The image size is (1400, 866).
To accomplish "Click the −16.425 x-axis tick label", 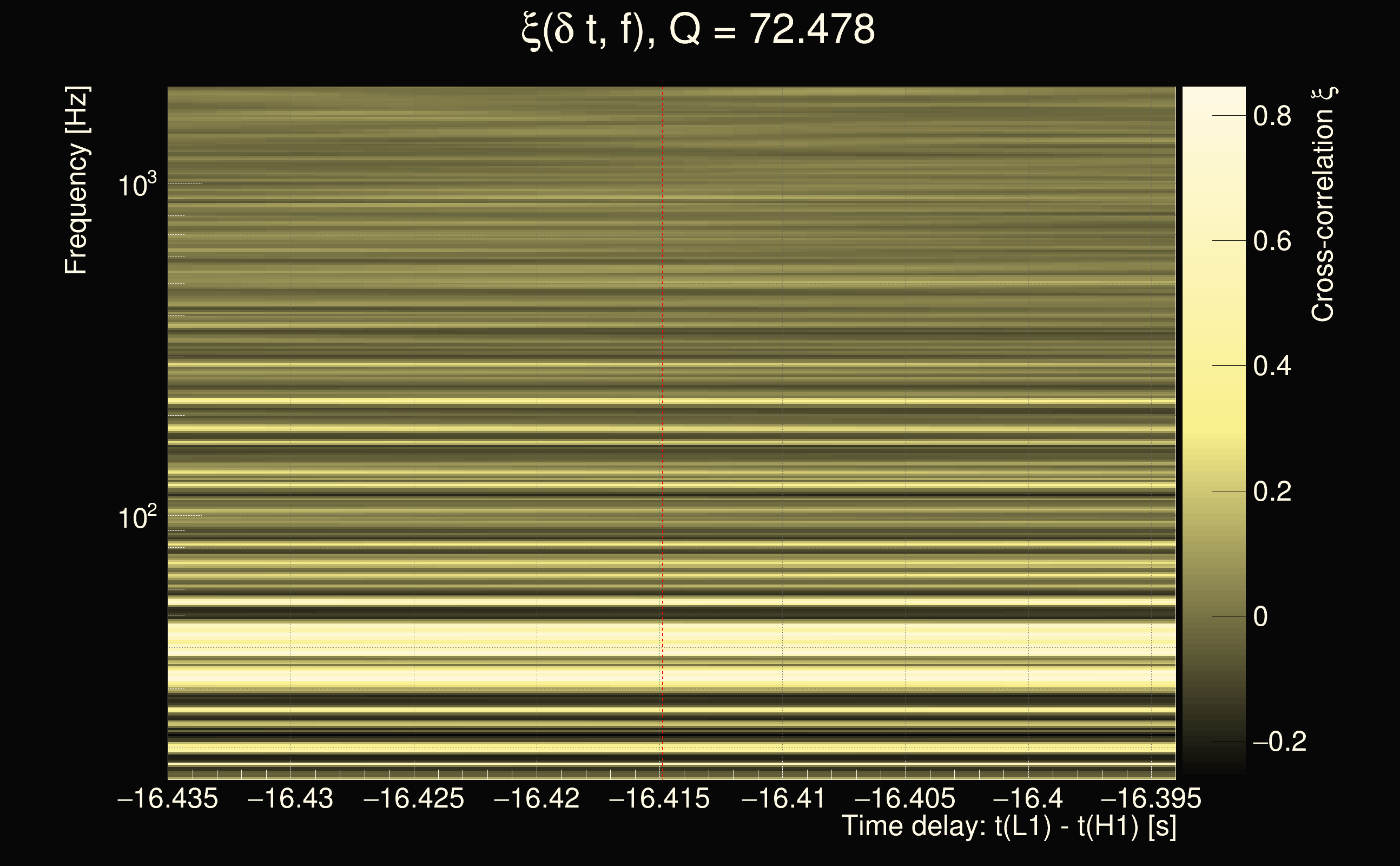I will tap(413, 798).
